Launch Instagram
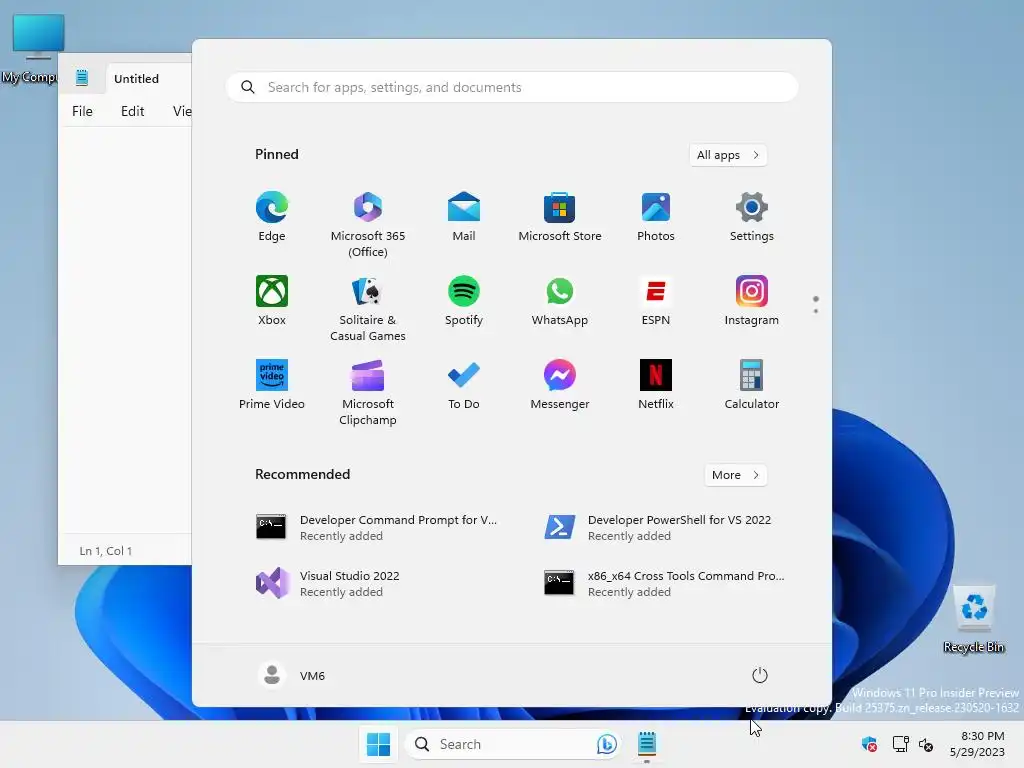Image resolution: width=1024 pixels, height=768 pixels. [752, 300]
